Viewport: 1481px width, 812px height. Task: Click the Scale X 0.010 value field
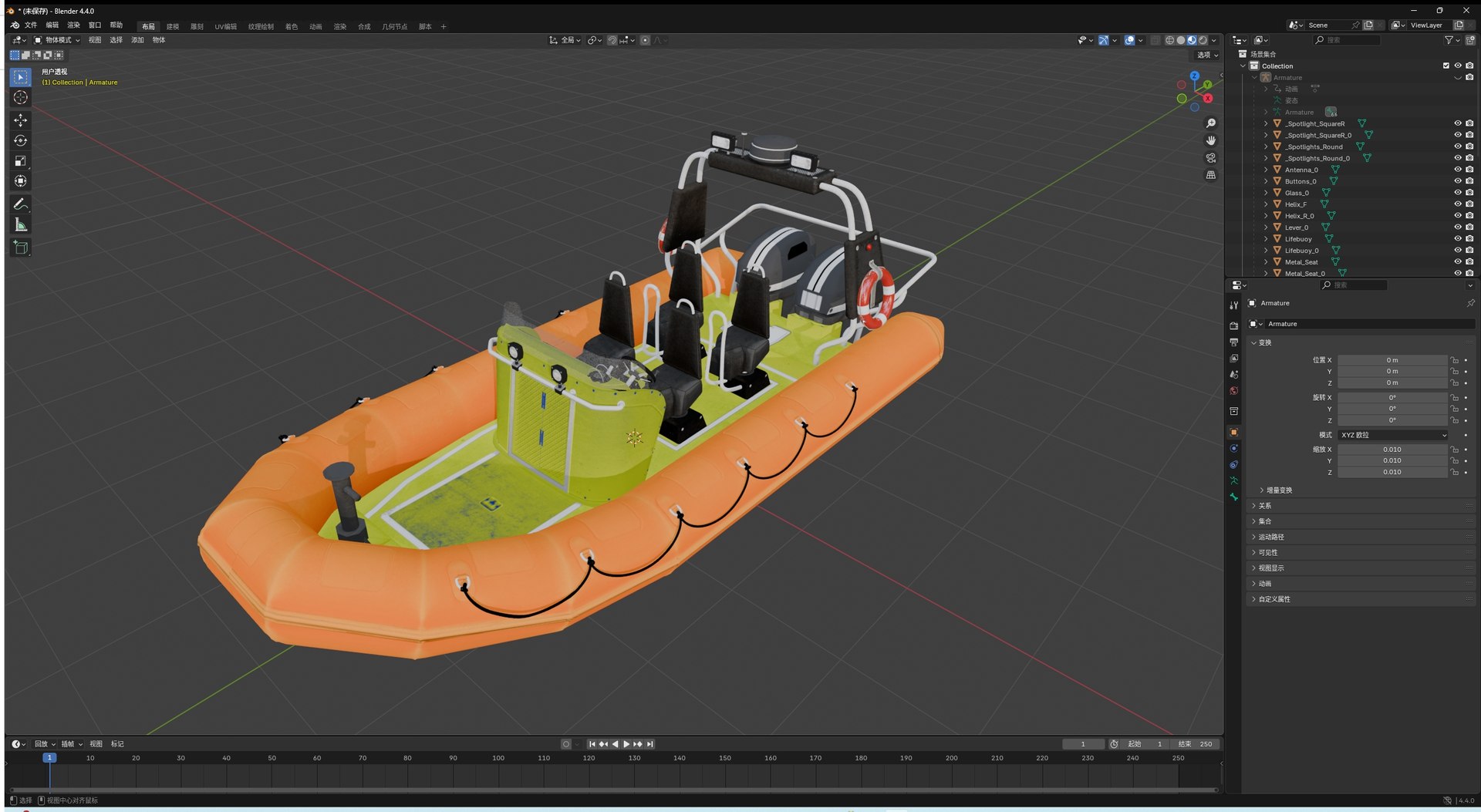click(1392, 450)
